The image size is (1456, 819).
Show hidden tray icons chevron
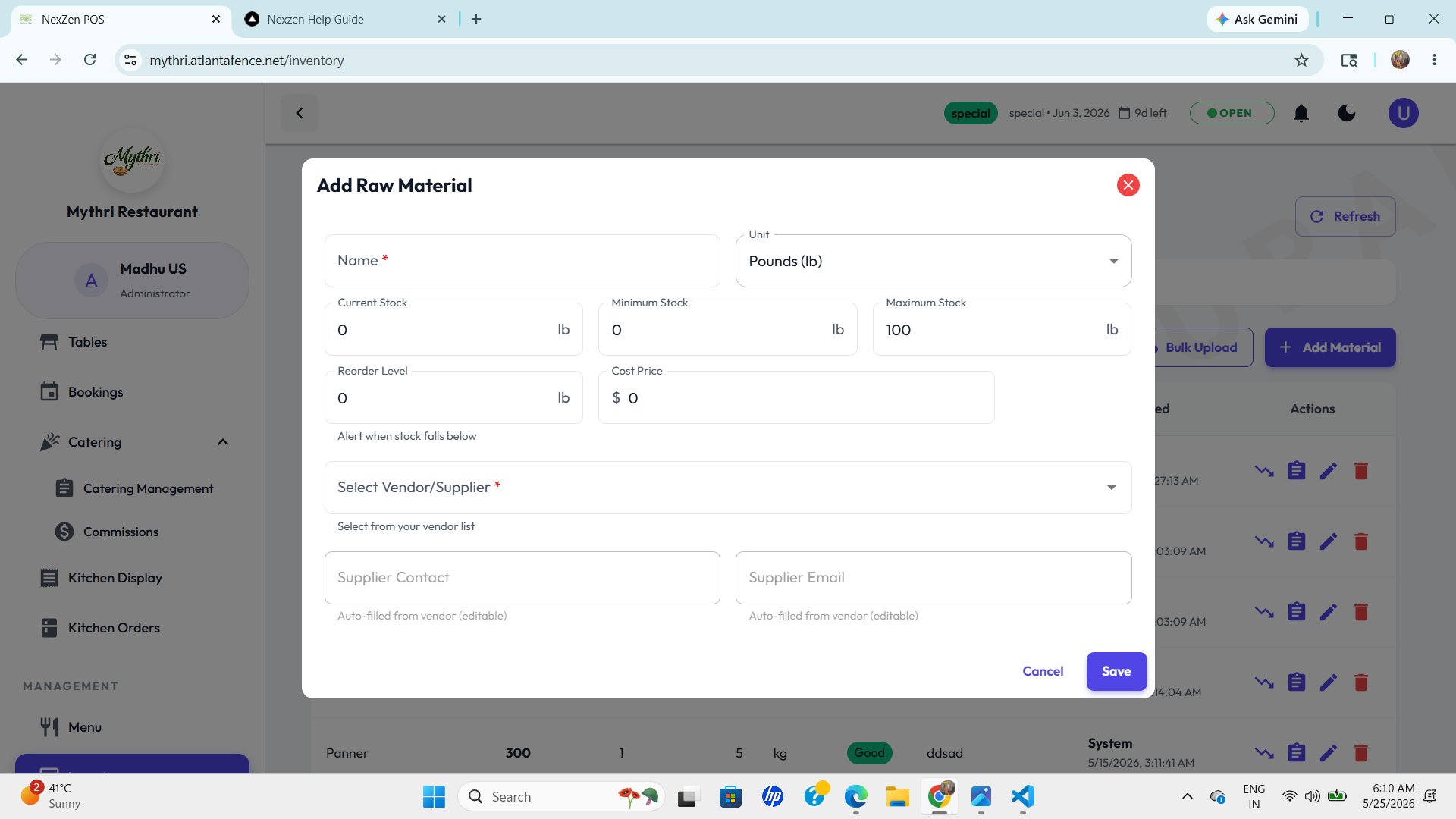[1187, 796]
